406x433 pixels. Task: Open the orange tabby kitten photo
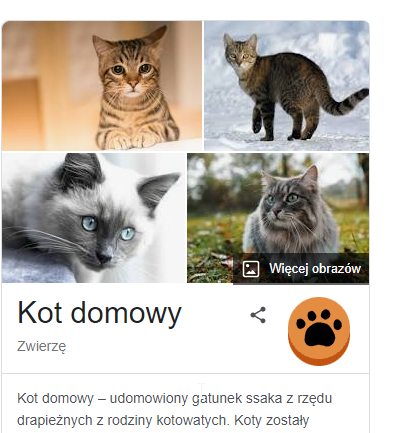[x=102, y=86]
